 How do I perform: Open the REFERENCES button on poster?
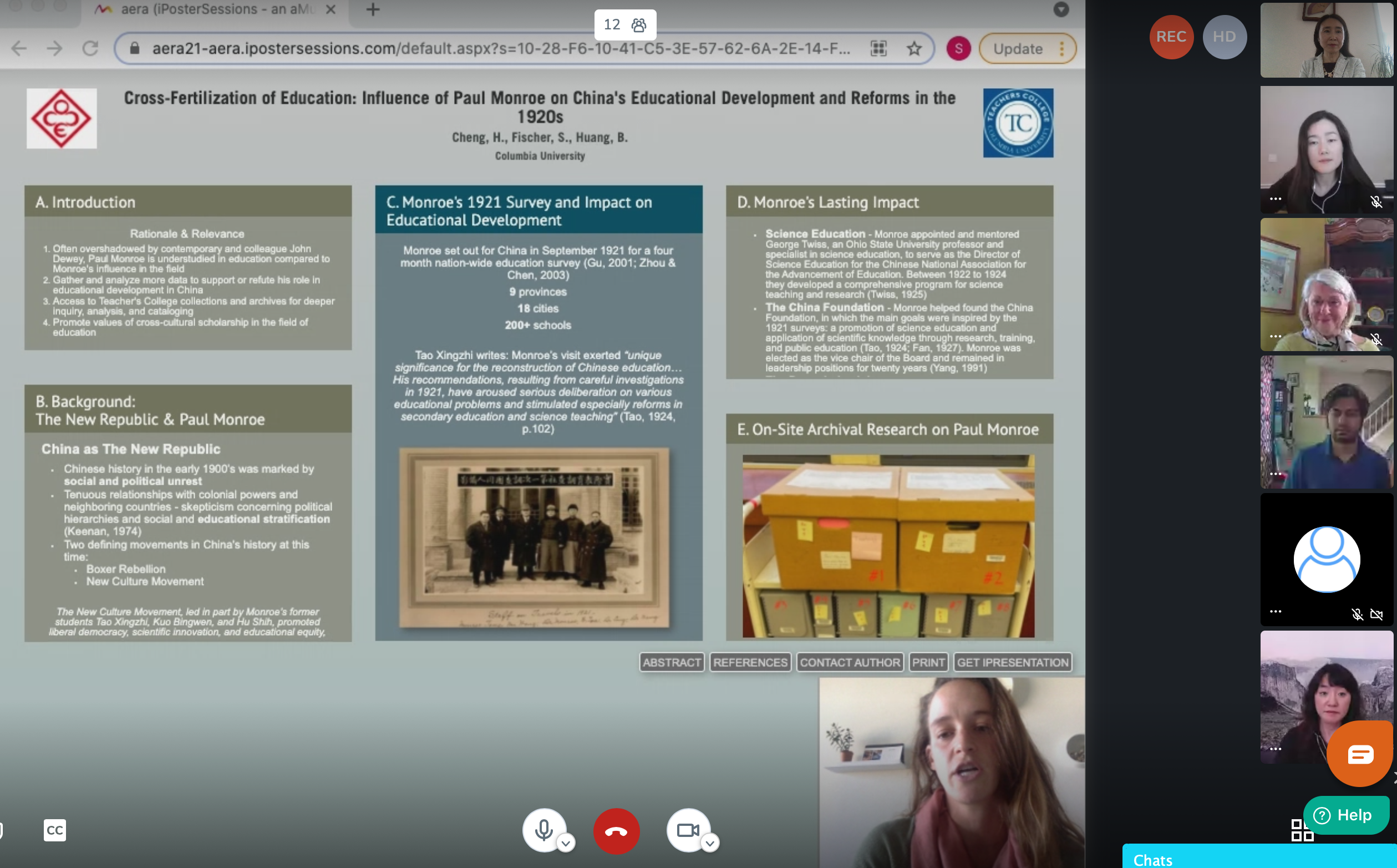(x=750, y=662)
